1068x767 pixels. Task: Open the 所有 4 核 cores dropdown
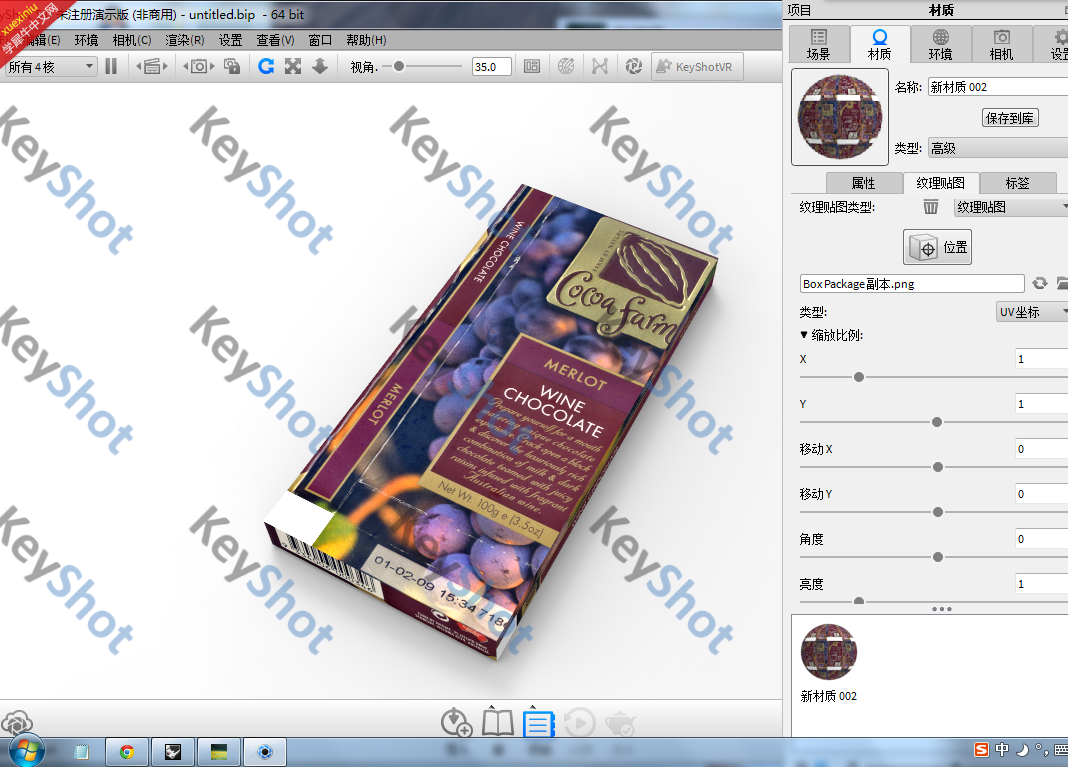(x=51, y=67)
